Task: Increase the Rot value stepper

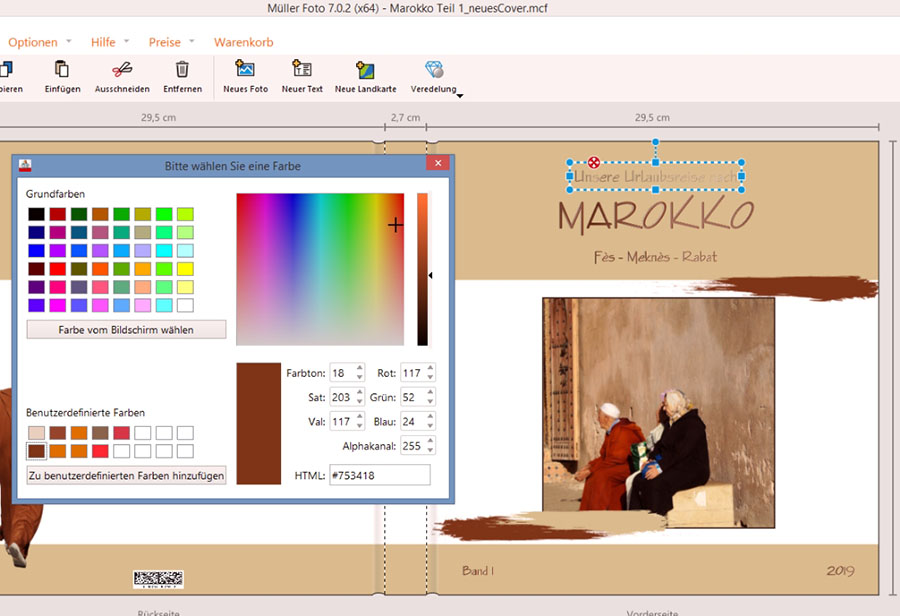Action: (430, 368)
